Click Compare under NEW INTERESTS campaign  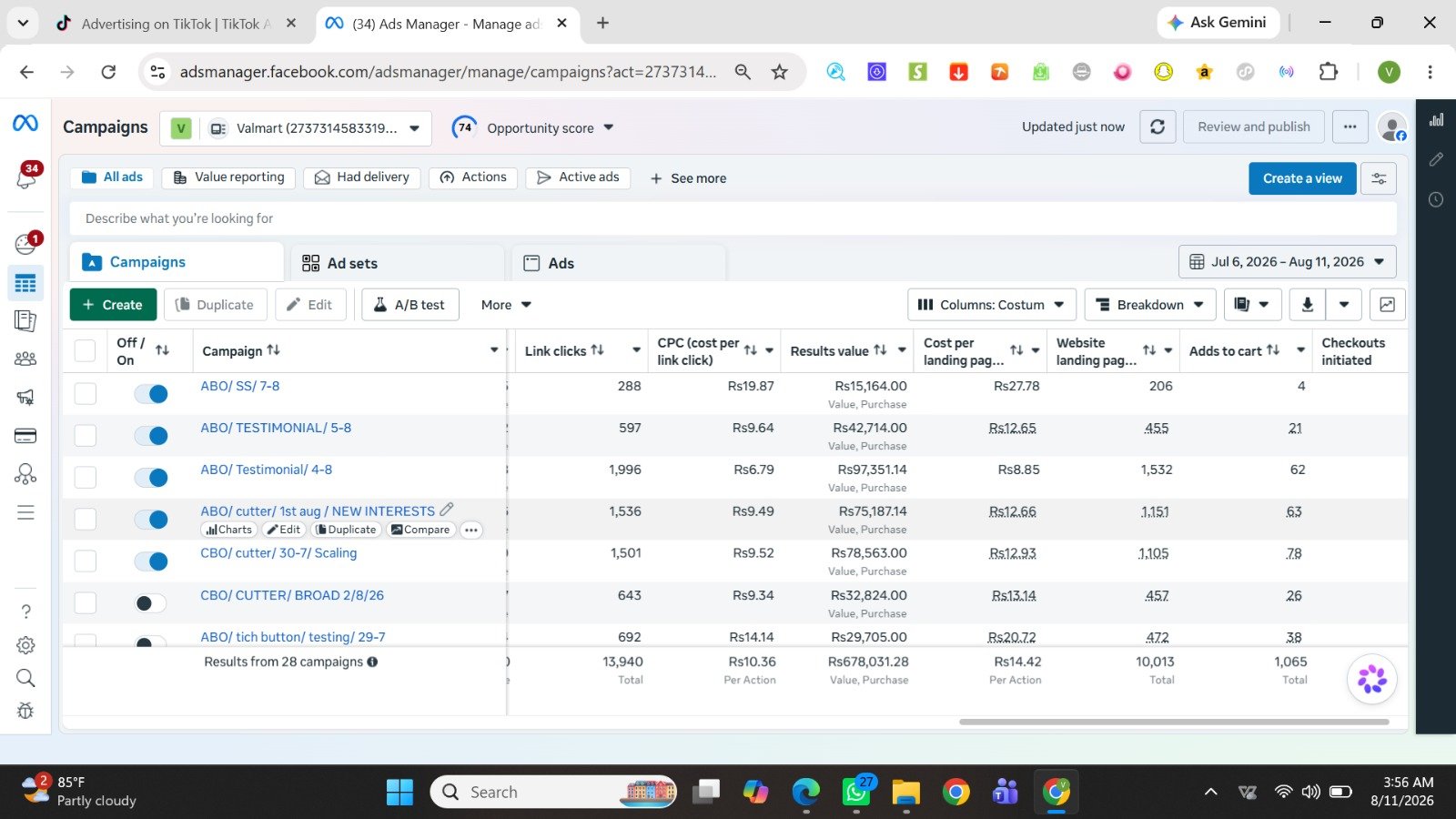click(420, 530)
